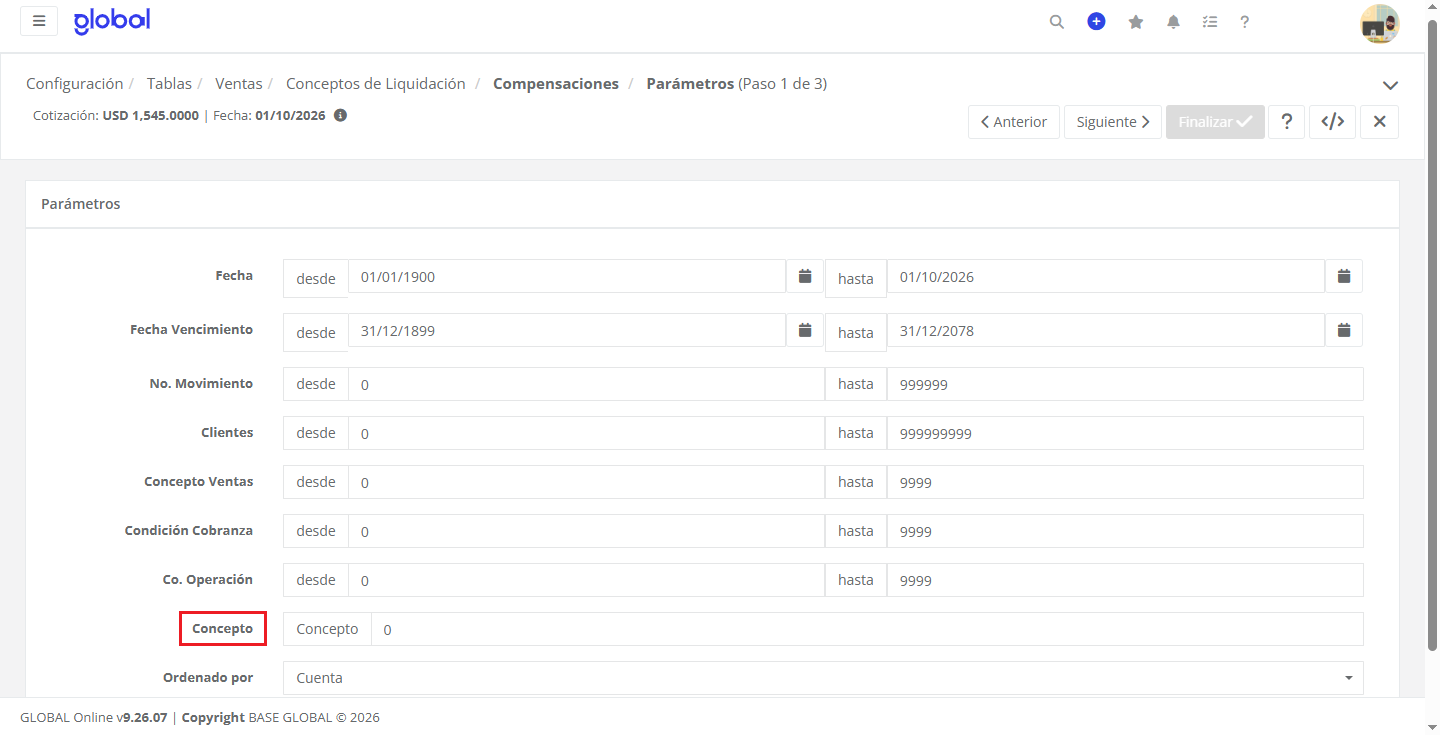Click Co. Operación hasta field
The width and height of the screenshot is (1440, 735).
(1125, 580)
